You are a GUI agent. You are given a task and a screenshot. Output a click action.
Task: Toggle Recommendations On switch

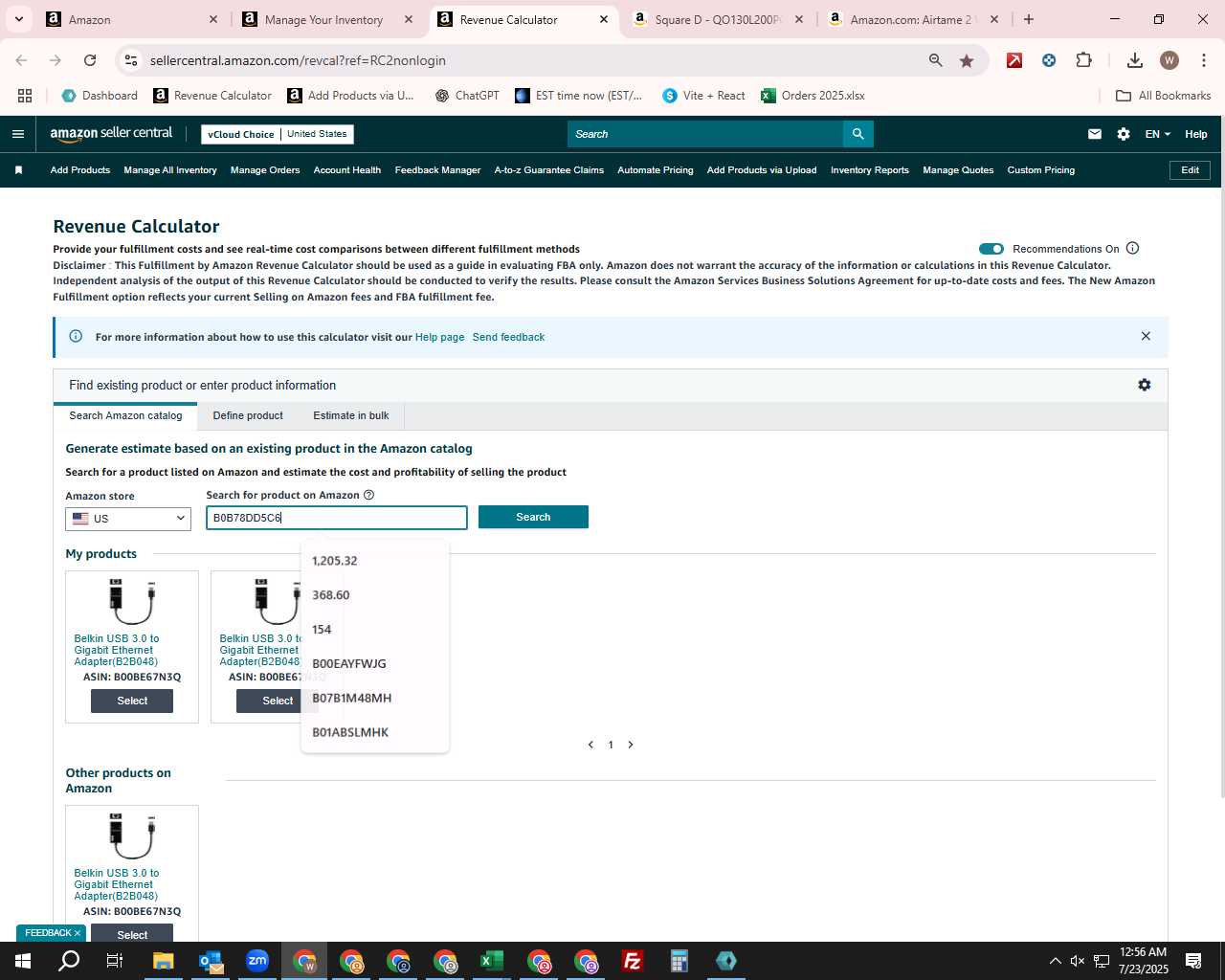pos(991,249)
